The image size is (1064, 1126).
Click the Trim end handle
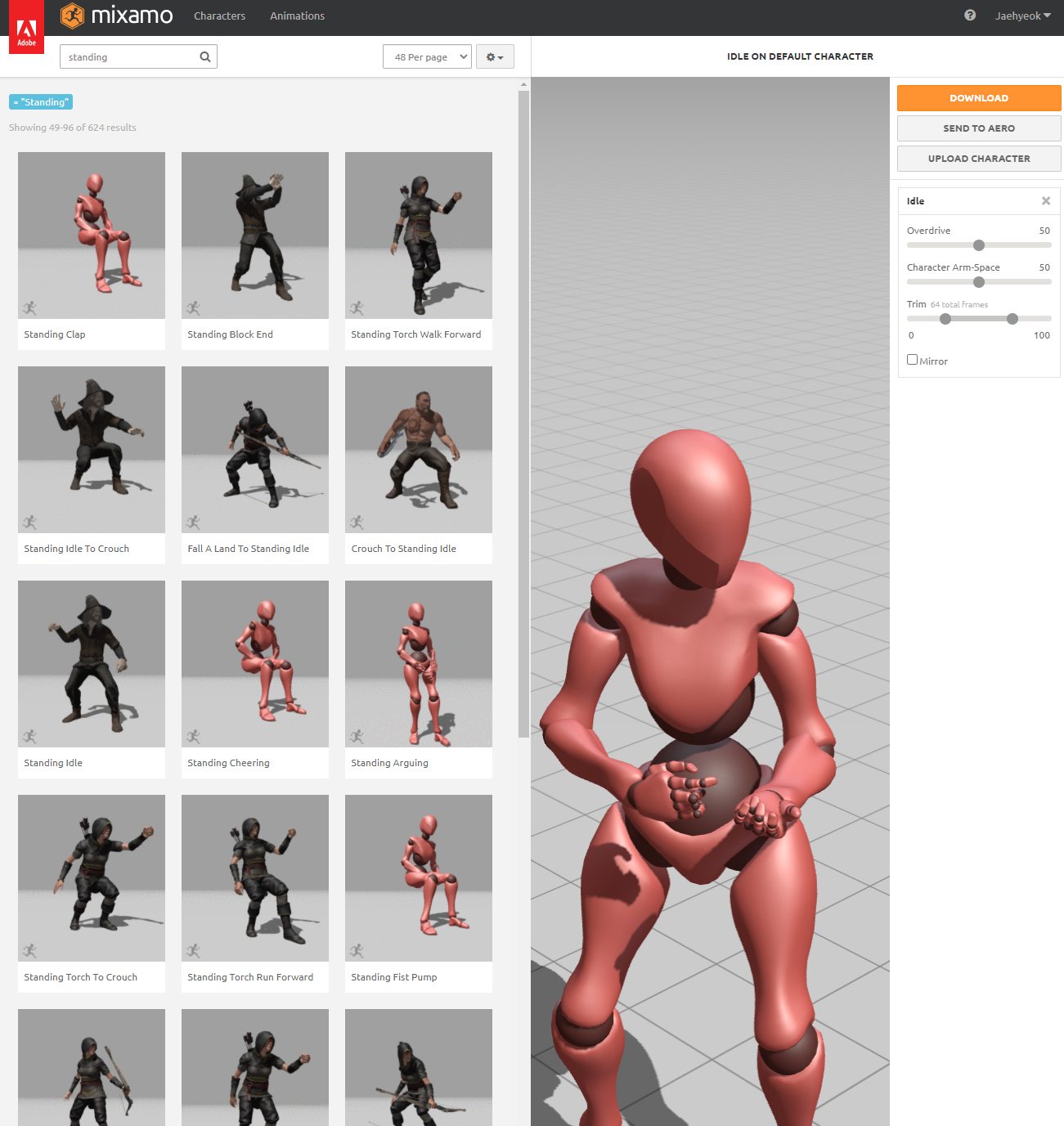[x=1012, y=319]
